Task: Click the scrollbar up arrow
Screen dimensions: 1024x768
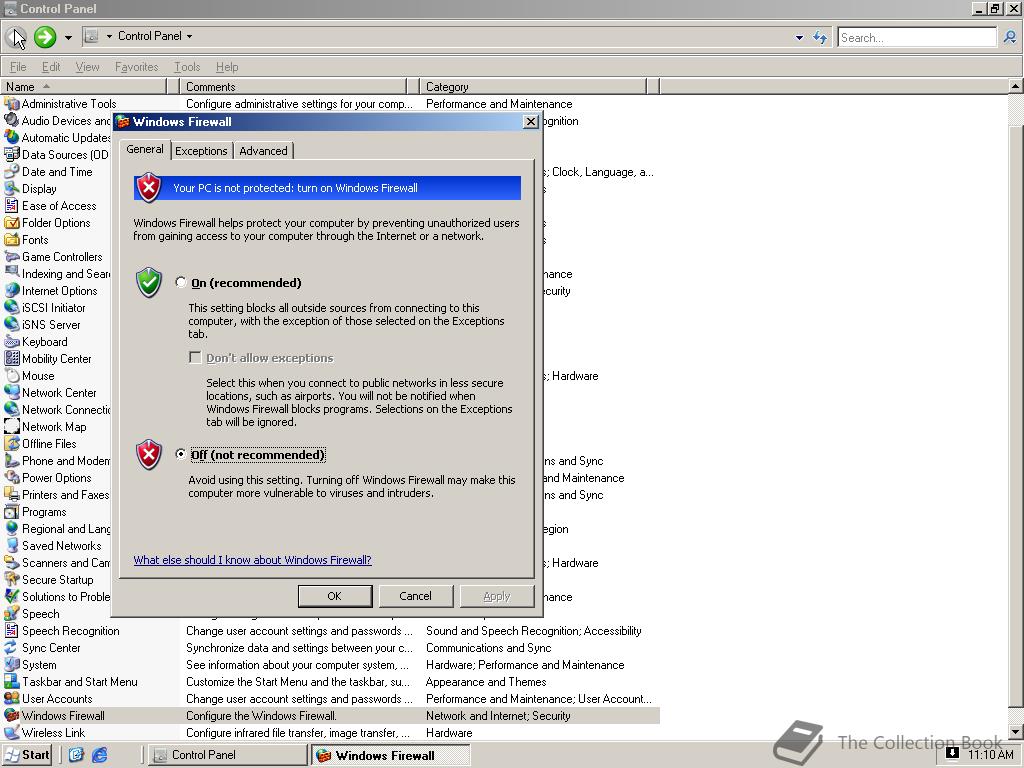Action: click(x=1016, y=86)
